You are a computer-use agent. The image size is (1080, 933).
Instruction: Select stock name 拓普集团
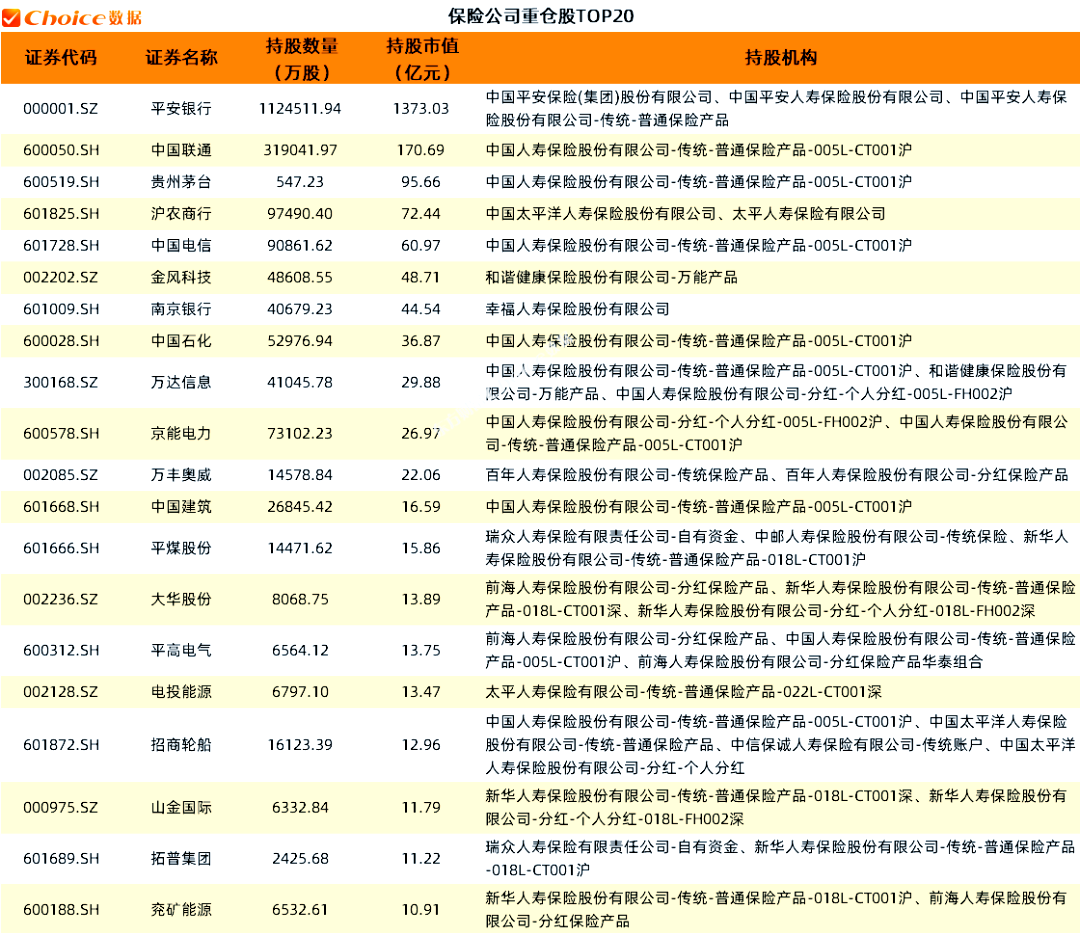(x=181, y=859)
